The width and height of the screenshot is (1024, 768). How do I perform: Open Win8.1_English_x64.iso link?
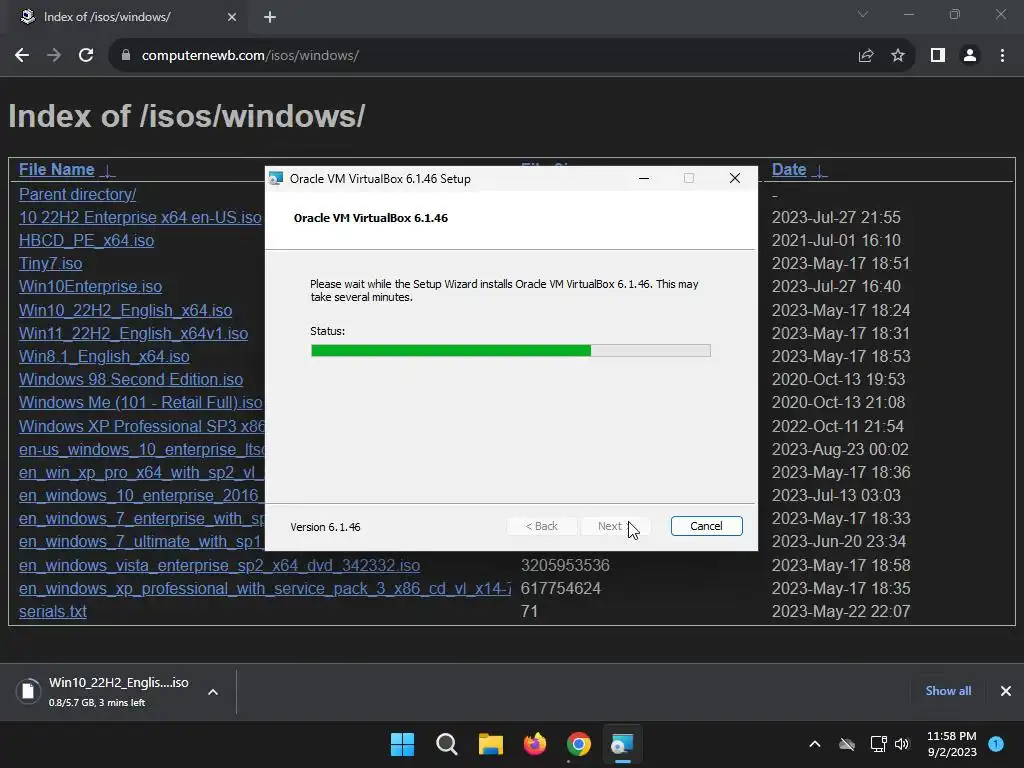104,356
